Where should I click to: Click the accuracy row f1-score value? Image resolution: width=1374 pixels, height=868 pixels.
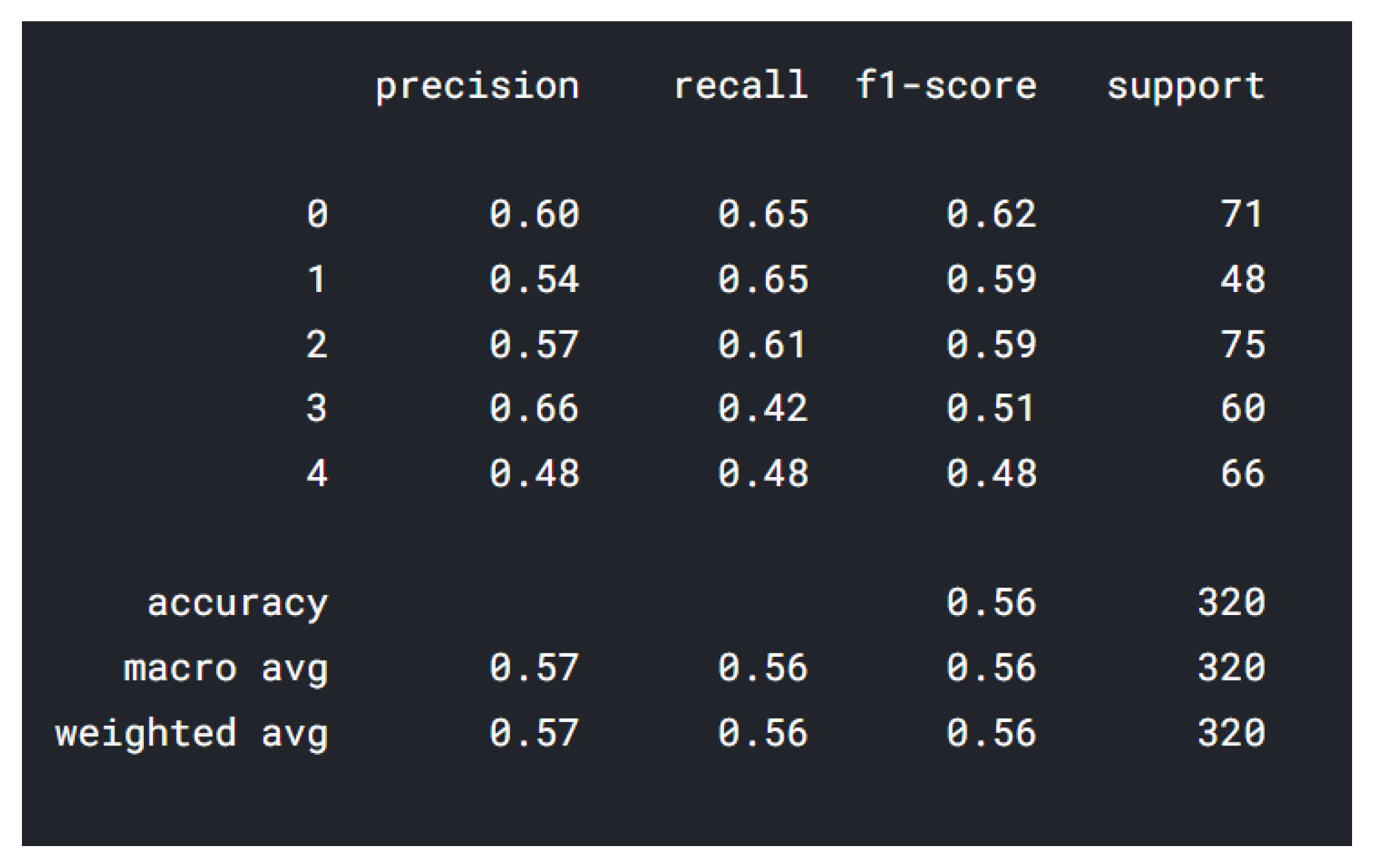coord(991,603)
